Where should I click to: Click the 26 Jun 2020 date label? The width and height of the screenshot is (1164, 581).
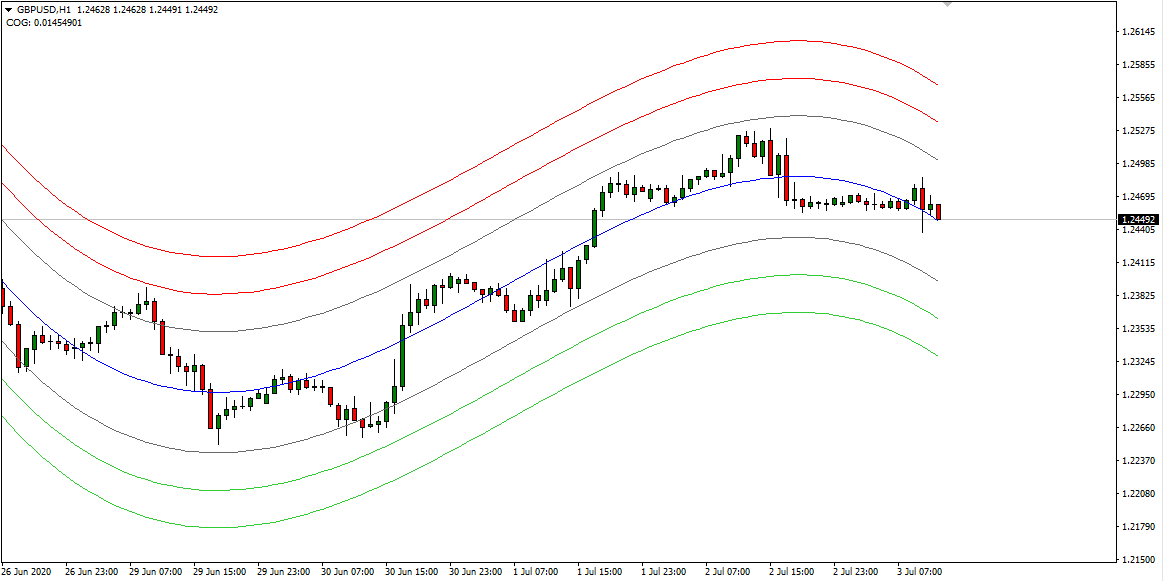[29, 573]
